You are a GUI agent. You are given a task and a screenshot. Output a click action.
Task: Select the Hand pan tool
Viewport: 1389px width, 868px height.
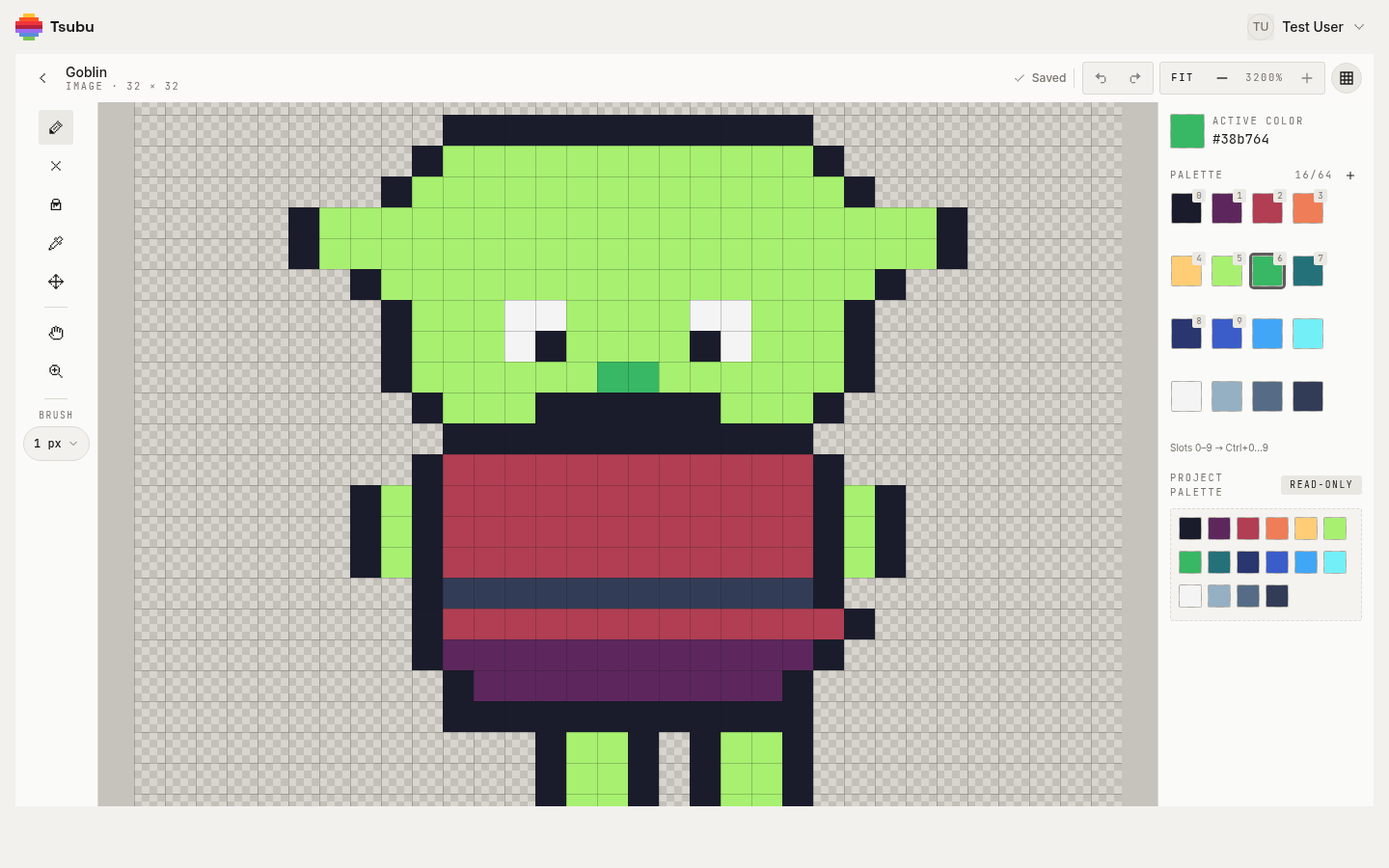coord(56,333)
